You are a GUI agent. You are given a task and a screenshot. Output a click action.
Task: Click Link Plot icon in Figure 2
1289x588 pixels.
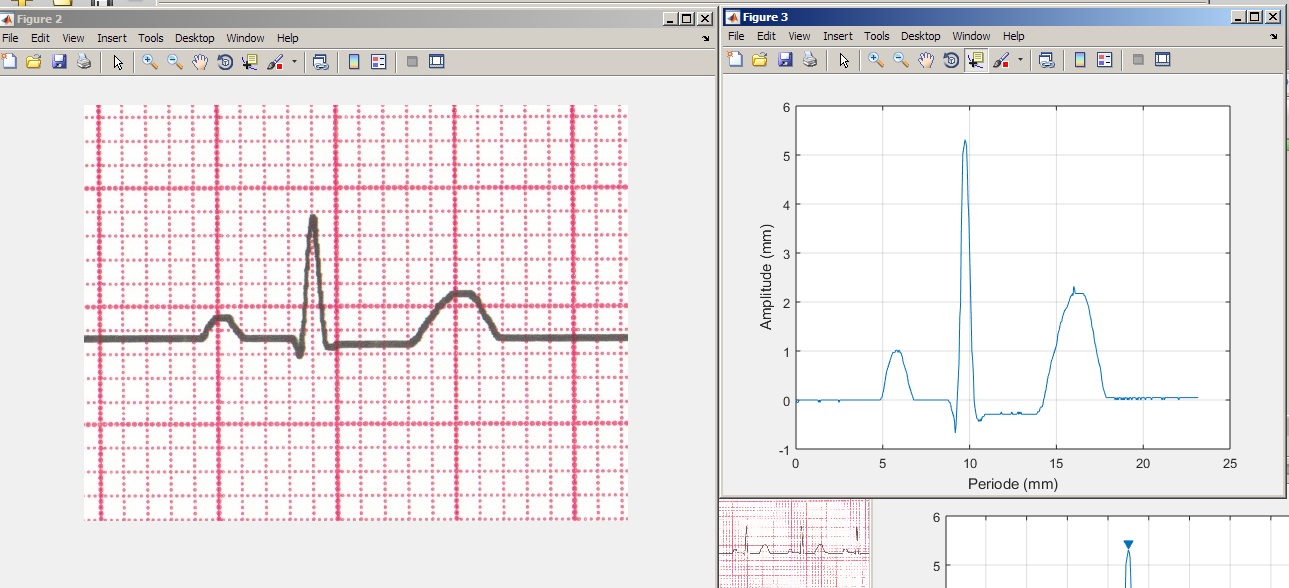(320, 62)
